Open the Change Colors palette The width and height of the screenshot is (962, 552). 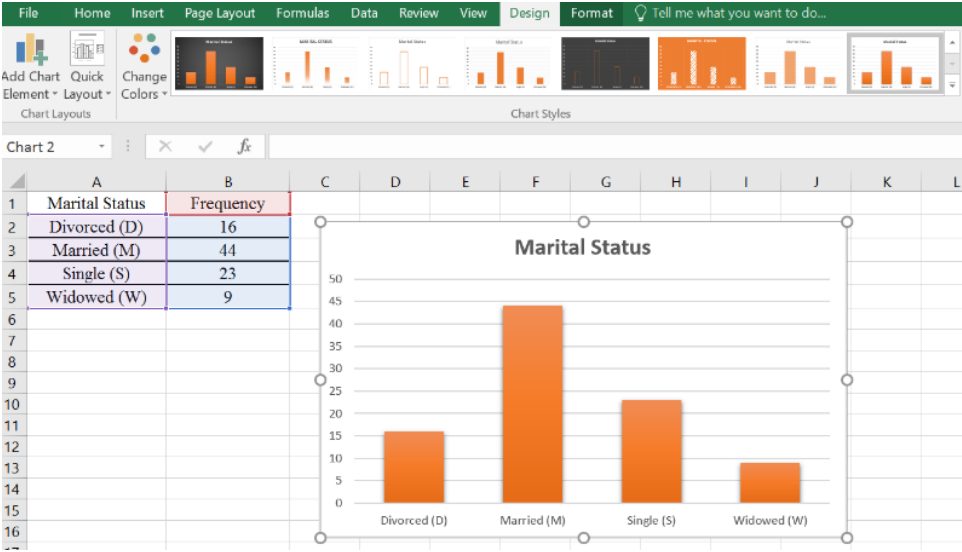tap(144, 66)
